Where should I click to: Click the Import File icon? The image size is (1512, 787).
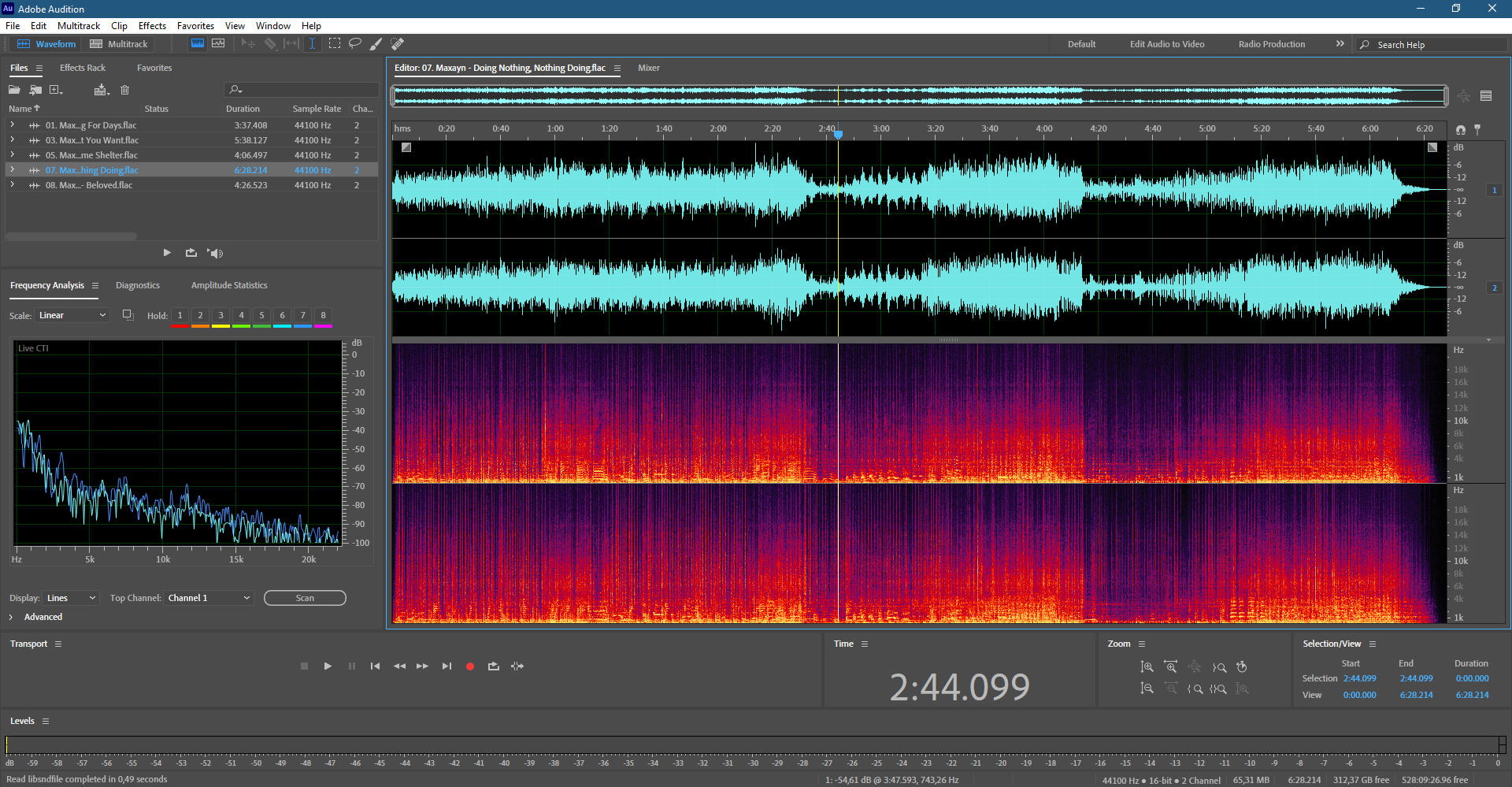(35, 90)
